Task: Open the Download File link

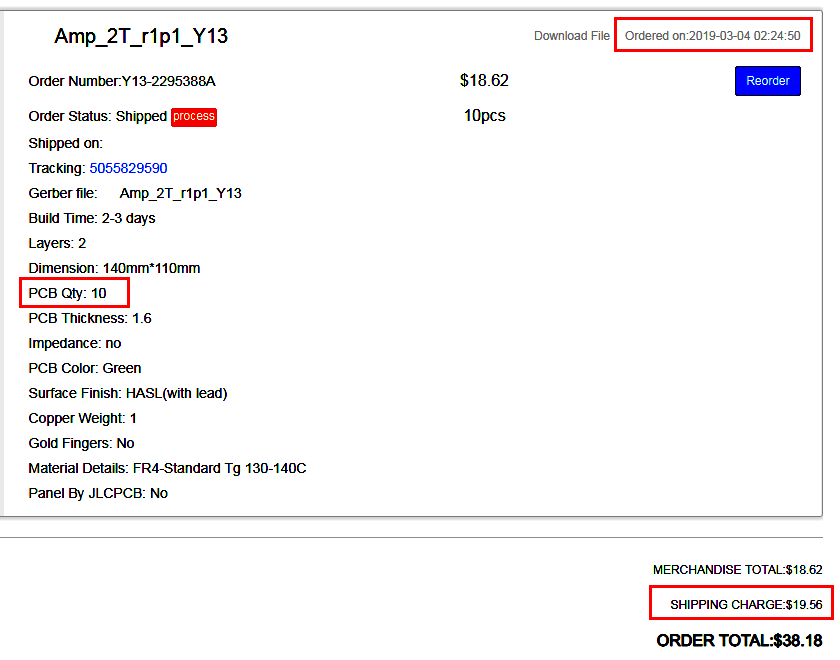Action: click(x=572, y=36)
